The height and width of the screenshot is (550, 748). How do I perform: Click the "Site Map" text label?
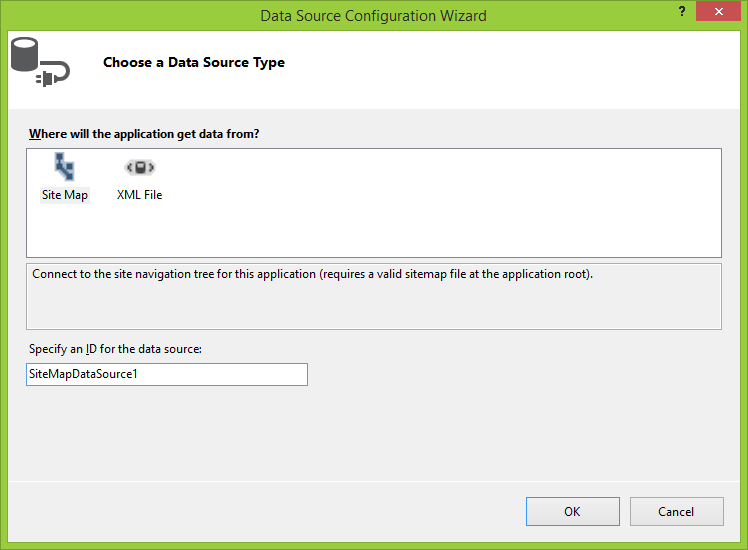pyautogui.click(x=65, y=195)
